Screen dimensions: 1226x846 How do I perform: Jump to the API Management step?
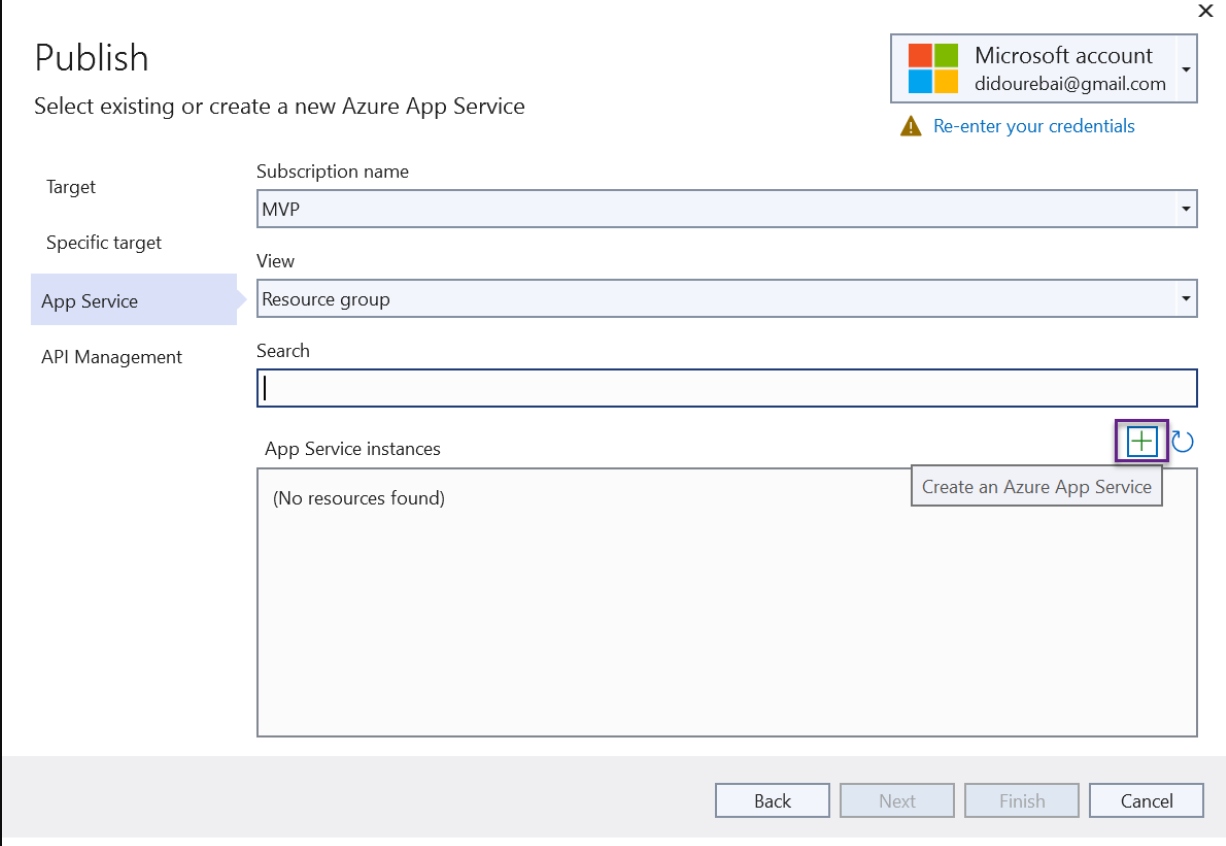coord(112,357)
